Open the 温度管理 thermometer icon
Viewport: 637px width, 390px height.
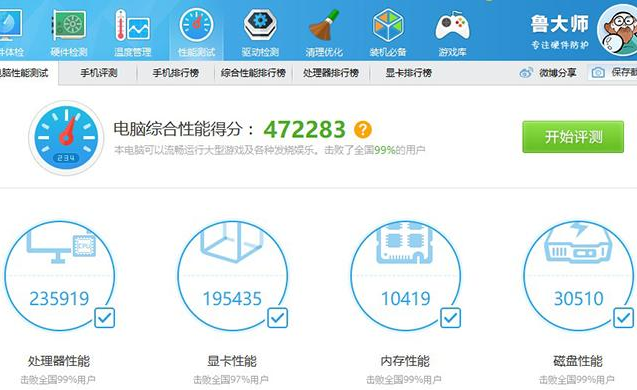coord(132,26)
